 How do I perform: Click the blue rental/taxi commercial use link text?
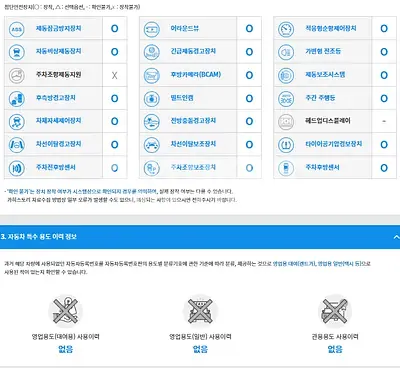pyautogui.click(x=317, y=263)
